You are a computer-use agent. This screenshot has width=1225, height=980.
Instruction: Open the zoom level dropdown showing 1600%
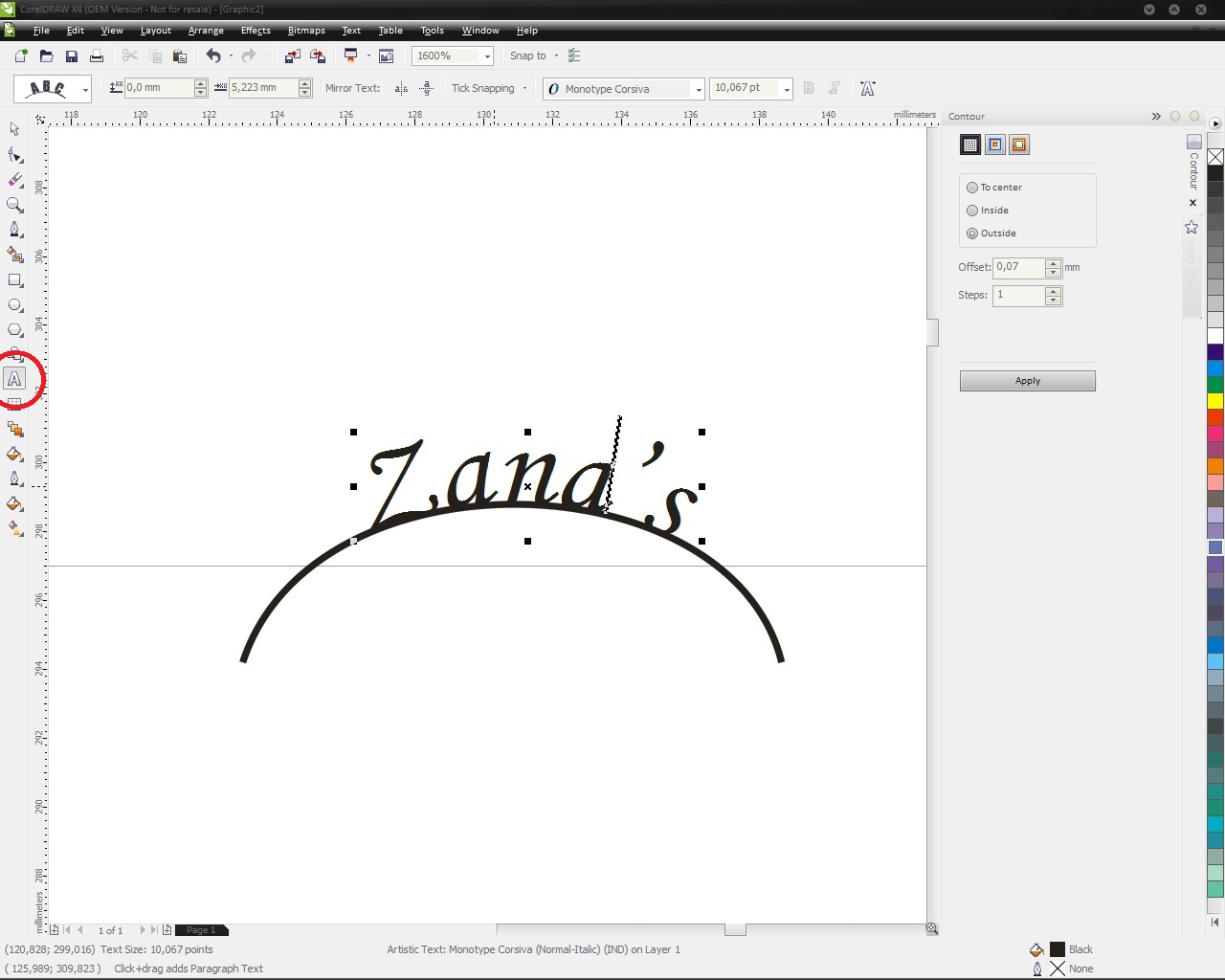485,56
